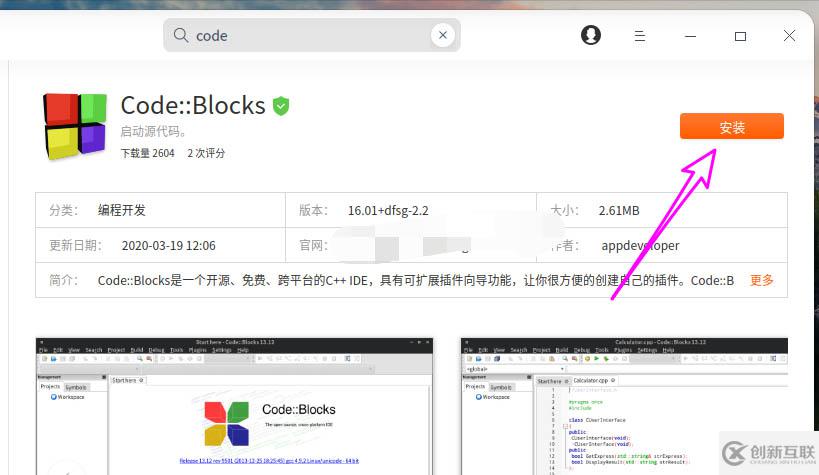Image resolution: width=819 pixels, height=475 pixels.
Task: Click the '2 次评分' ratings text
Action: [x=206, y=153]
